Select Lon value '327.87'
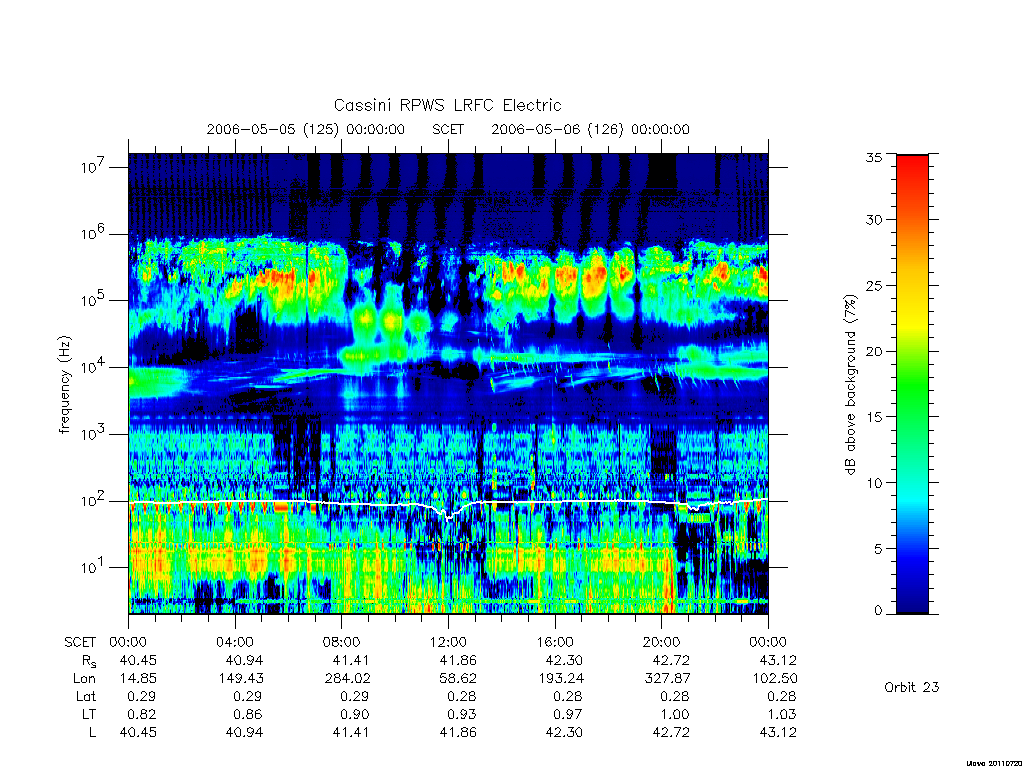1024x768 pixels. 667,679
